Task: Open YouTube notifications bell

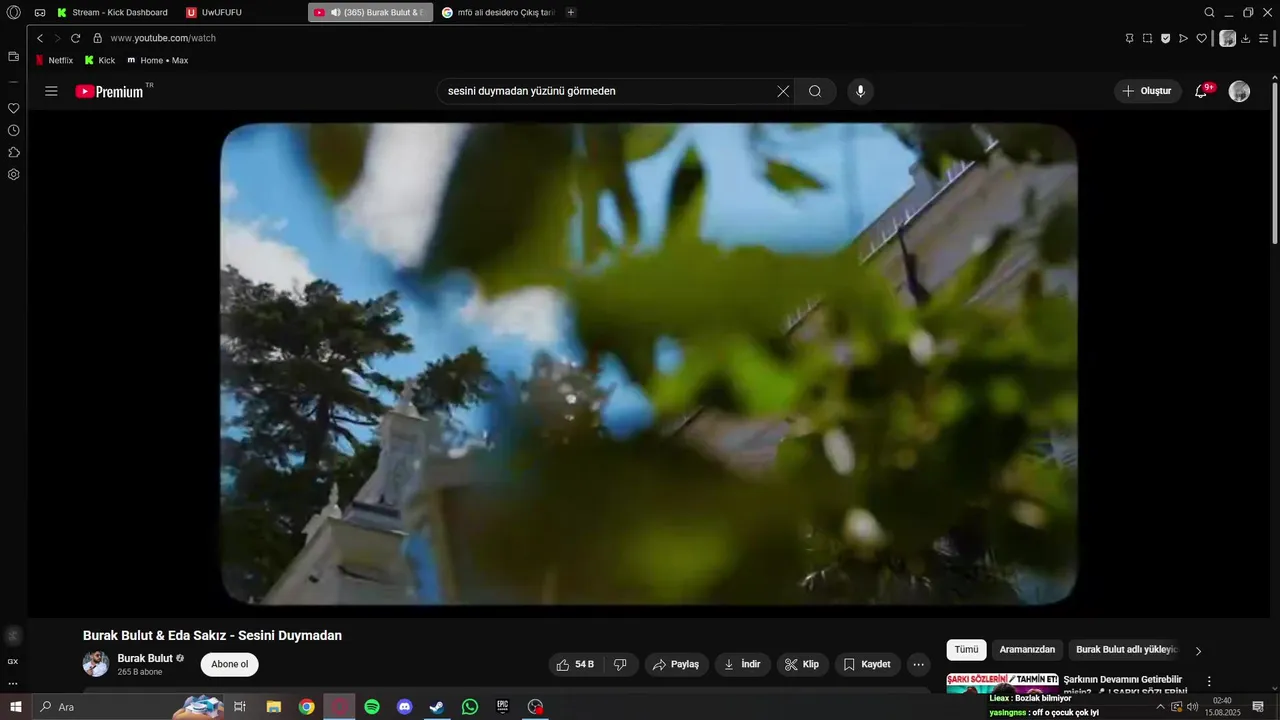Action: 1202,91
